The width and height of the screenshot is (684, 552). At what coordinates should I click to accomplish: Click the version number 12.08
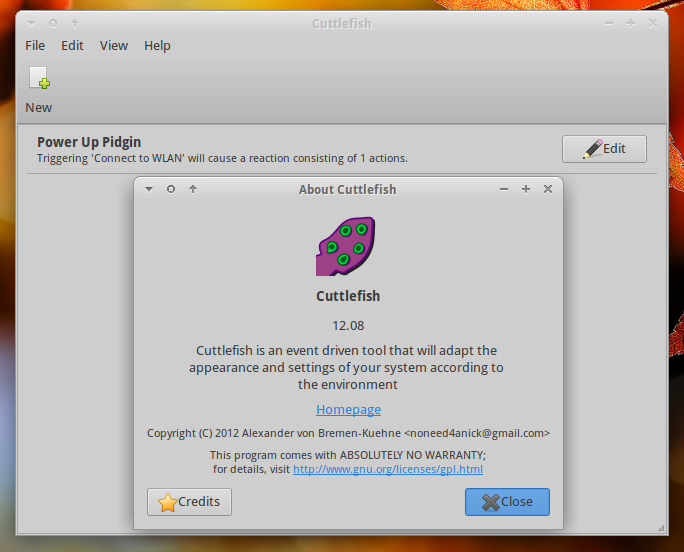pos(348,326)
